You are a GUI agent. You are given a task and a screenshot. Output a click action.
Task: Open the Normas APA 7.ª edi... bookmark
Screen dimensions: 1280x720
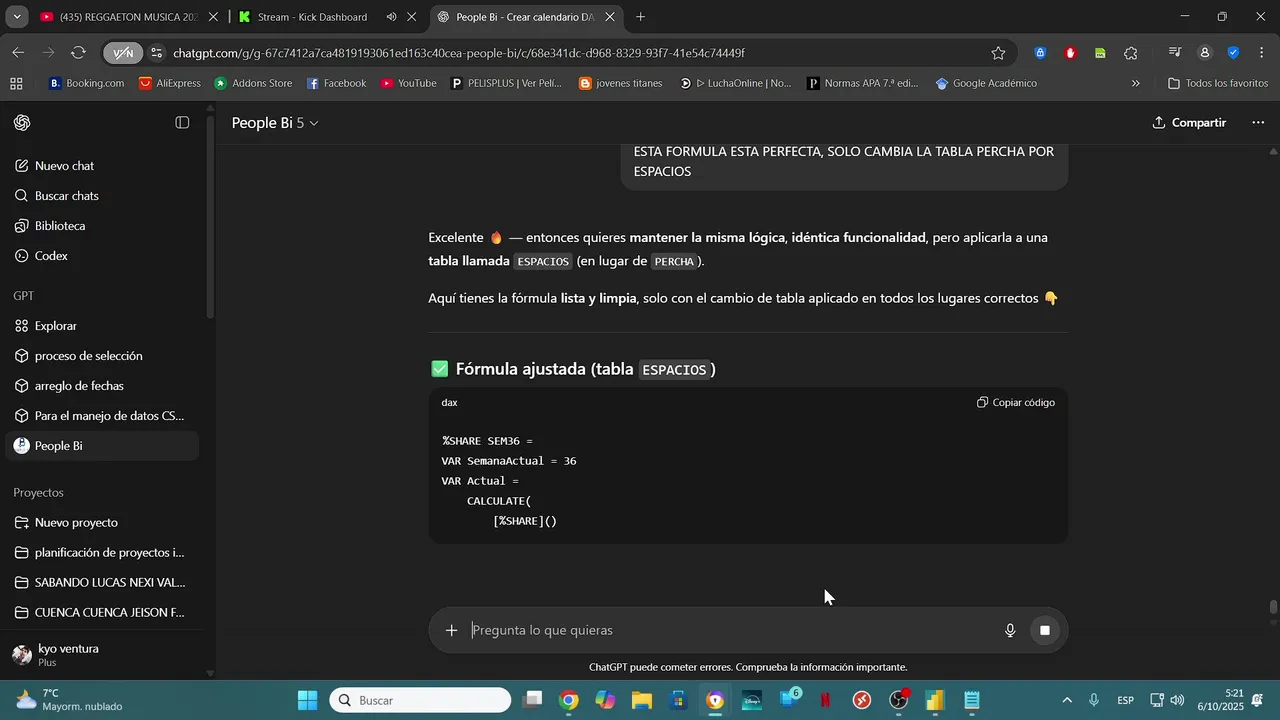point(863,83)
